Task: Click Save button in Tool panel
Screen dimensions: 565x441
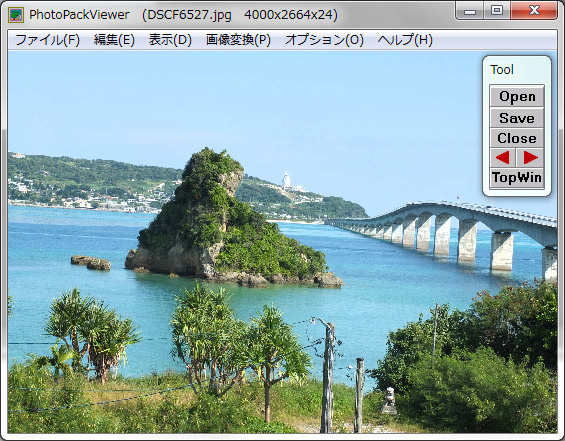Action: point(517,118)
